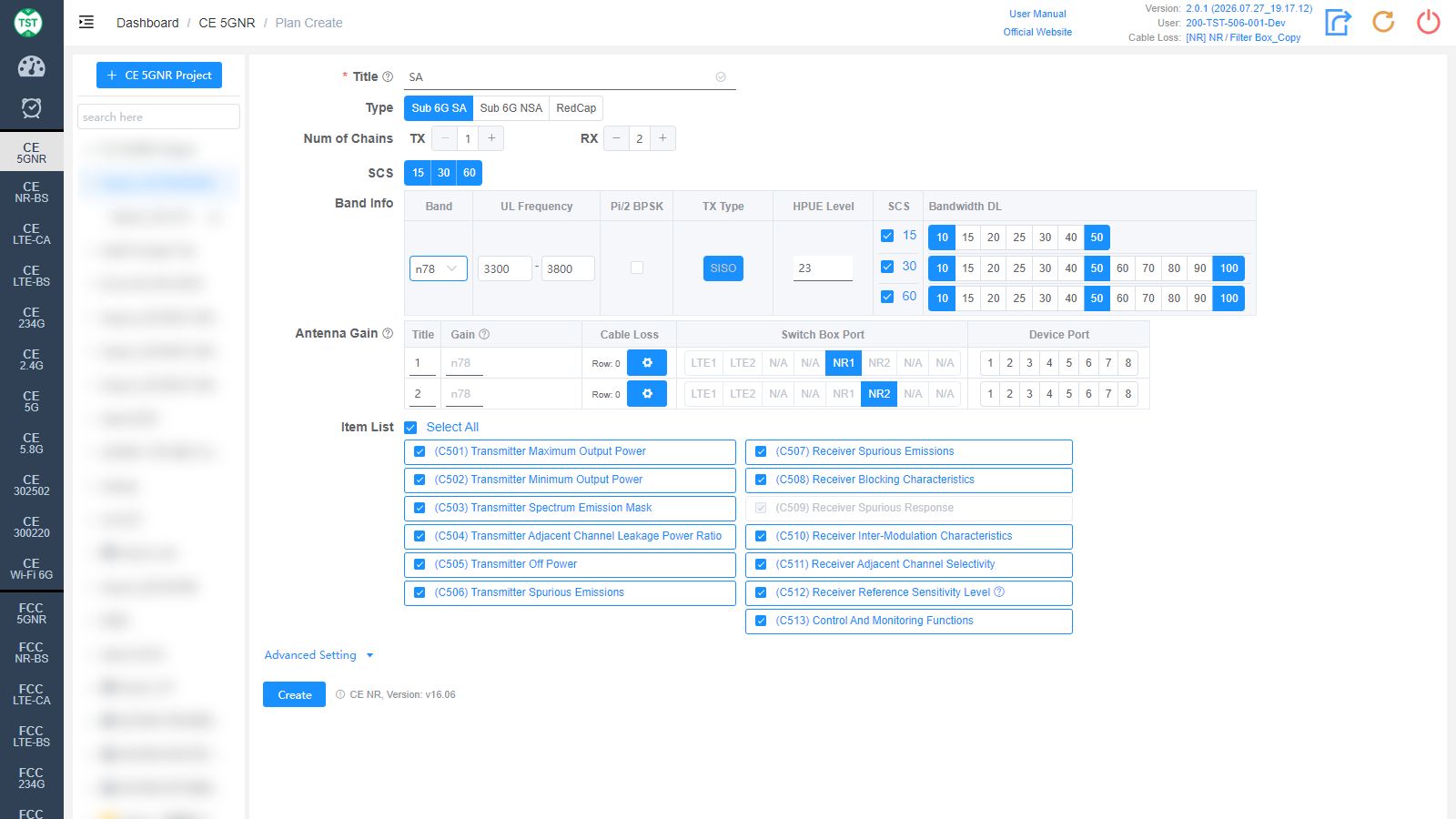Viewport: 1456px width, 819px height.
Task: Click the Title help question mark icon
Action: [x=388, y=77]
